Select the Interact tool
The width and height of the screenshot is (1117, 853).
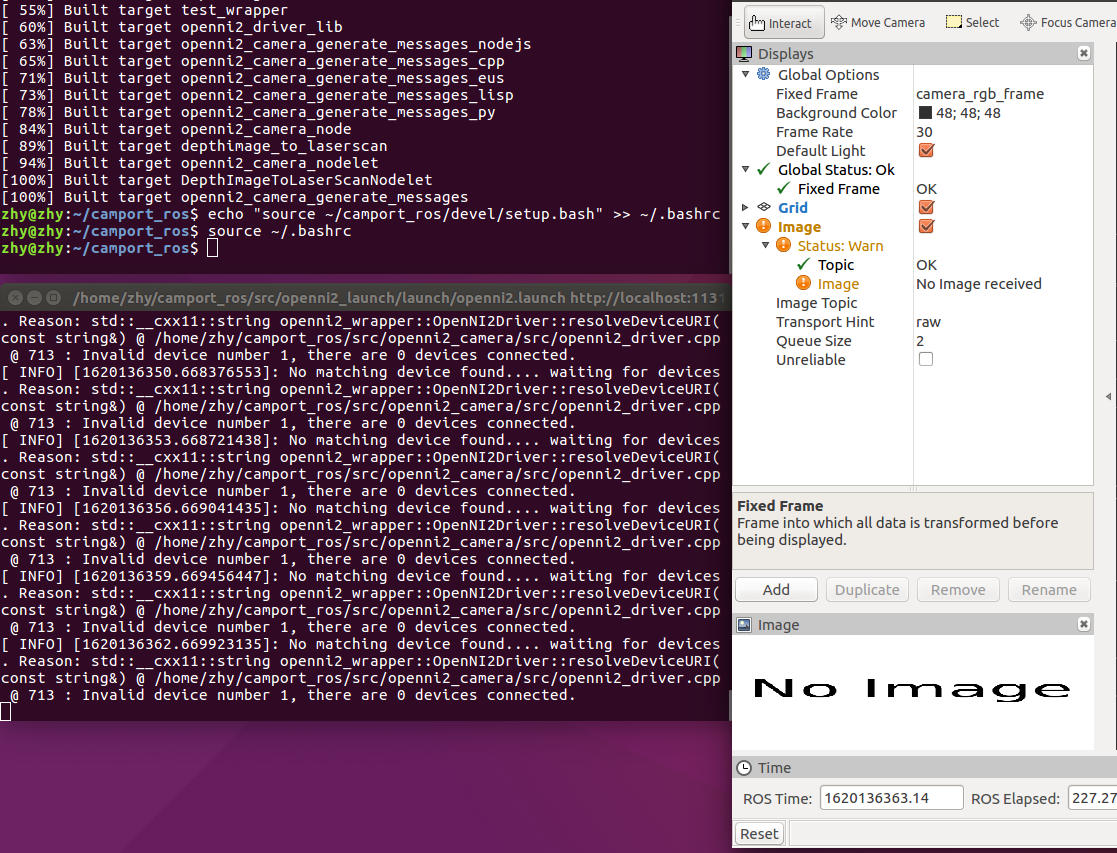click(x=784, y=22)
